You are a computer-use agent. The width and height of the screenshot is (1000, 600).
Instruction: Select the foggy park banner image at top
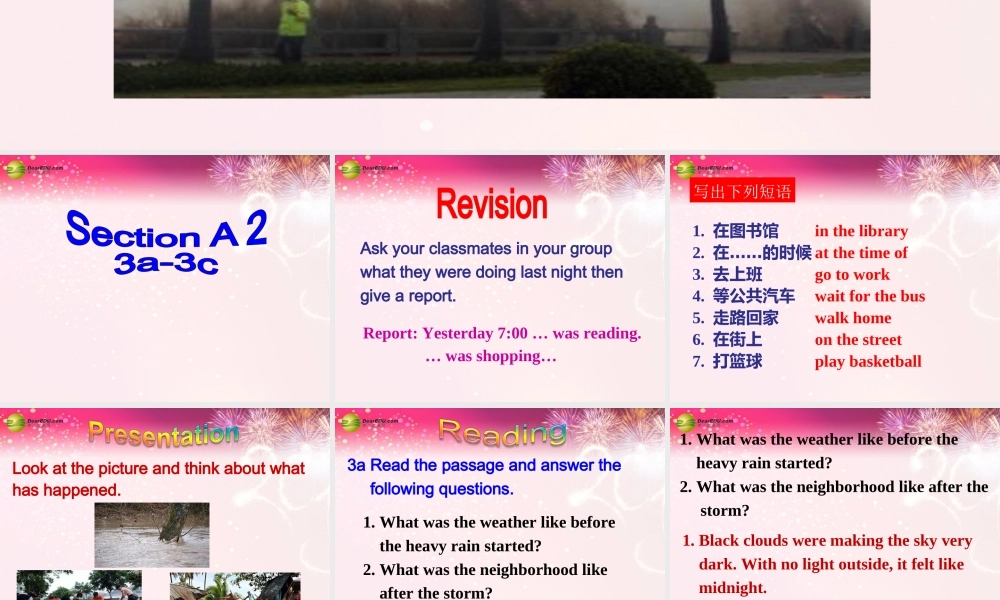click(x=491, y=48)
